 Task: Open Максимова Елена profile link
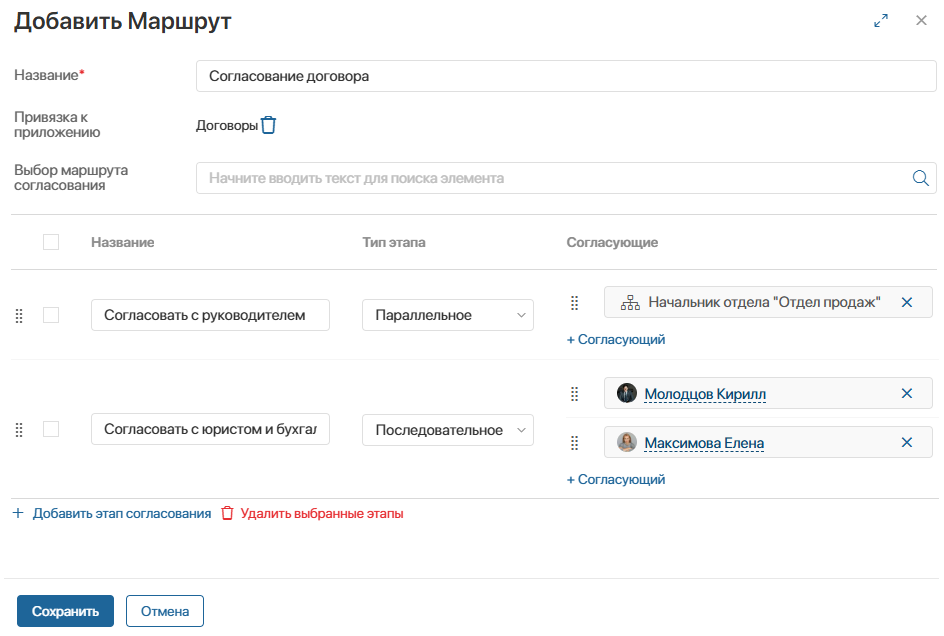[704, 443]
